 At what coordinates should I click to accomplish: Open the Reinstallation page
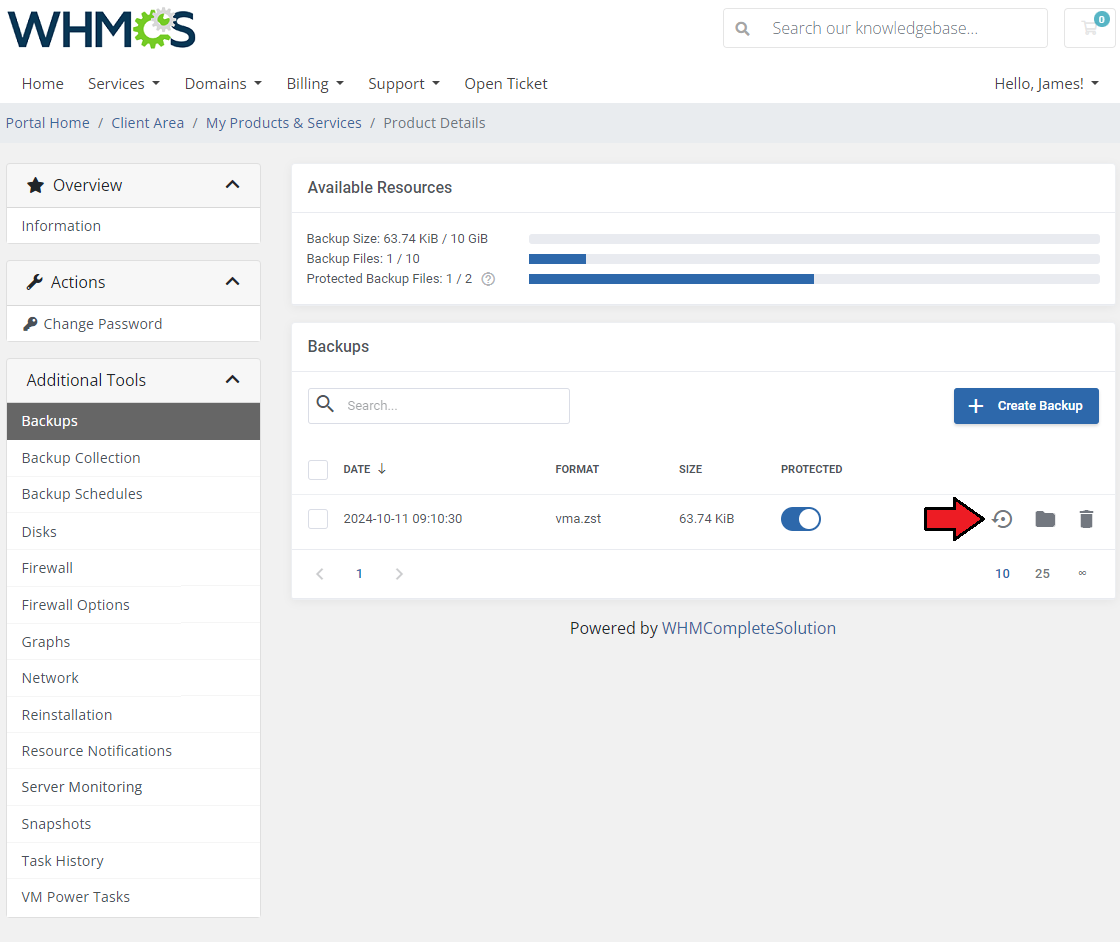pyautogui.click(x=134, y=715)
